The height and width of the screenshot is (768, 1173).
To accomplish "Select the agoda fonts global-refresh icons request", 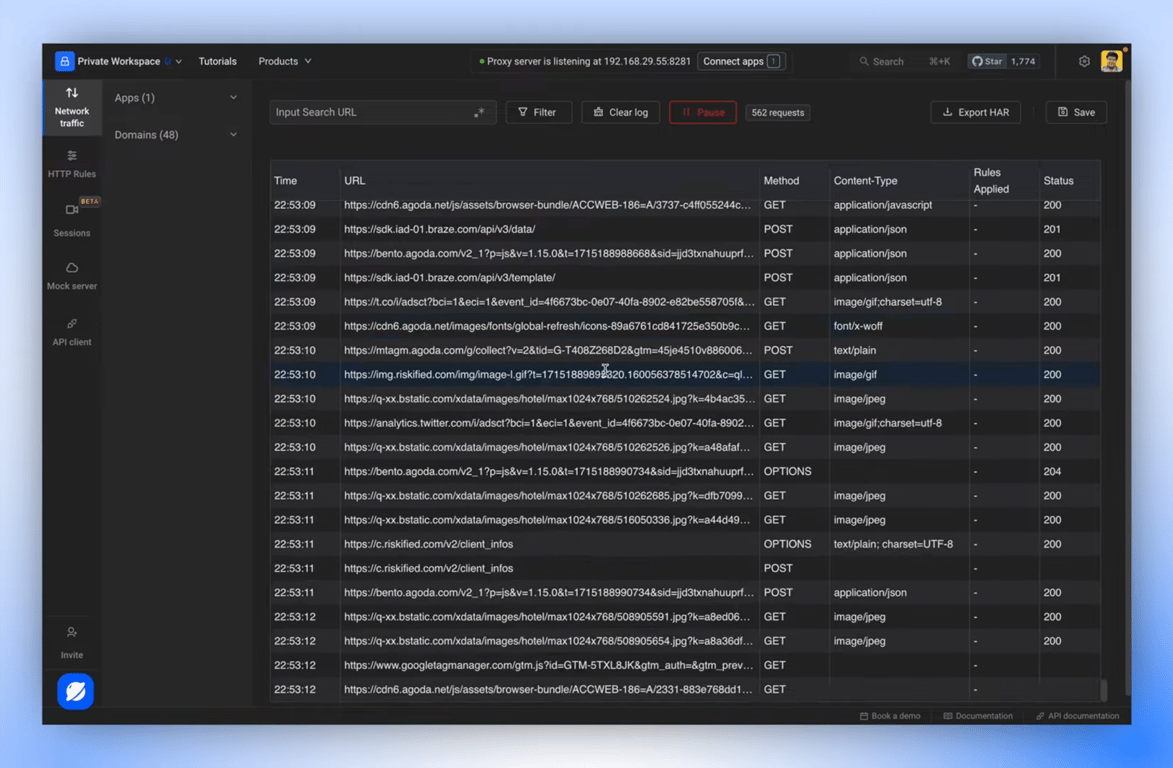I will click(x=685, y=326).
